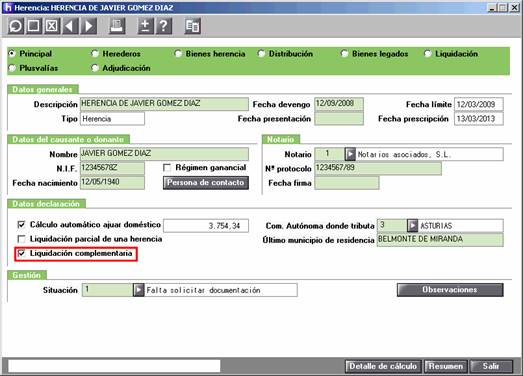Click the Tipo field showing Herencia

click(112, 119)
